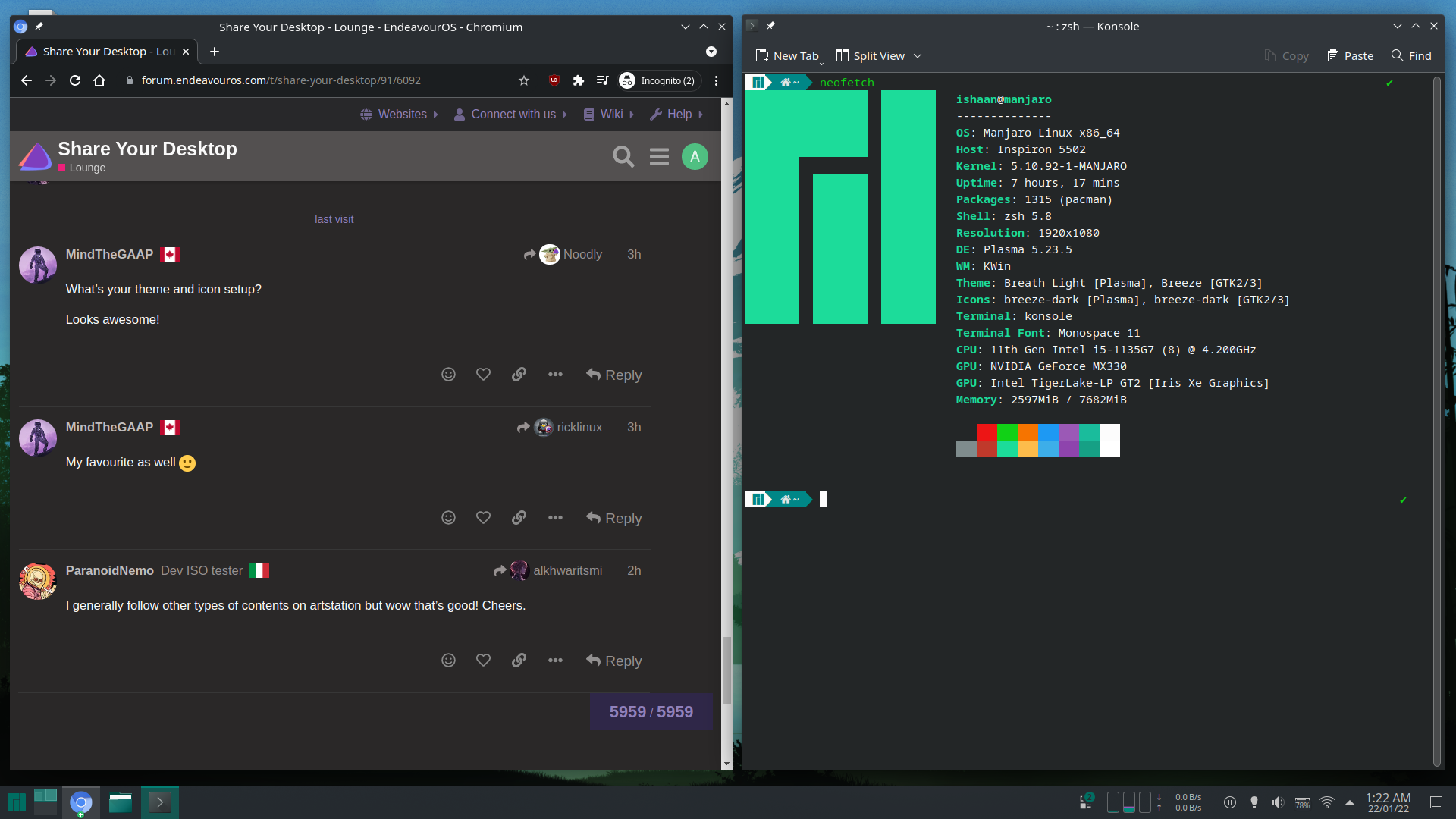The image size is (1456, 819).
Task: Open Find in the Konsole toolbar
Action: [1411, 56]
